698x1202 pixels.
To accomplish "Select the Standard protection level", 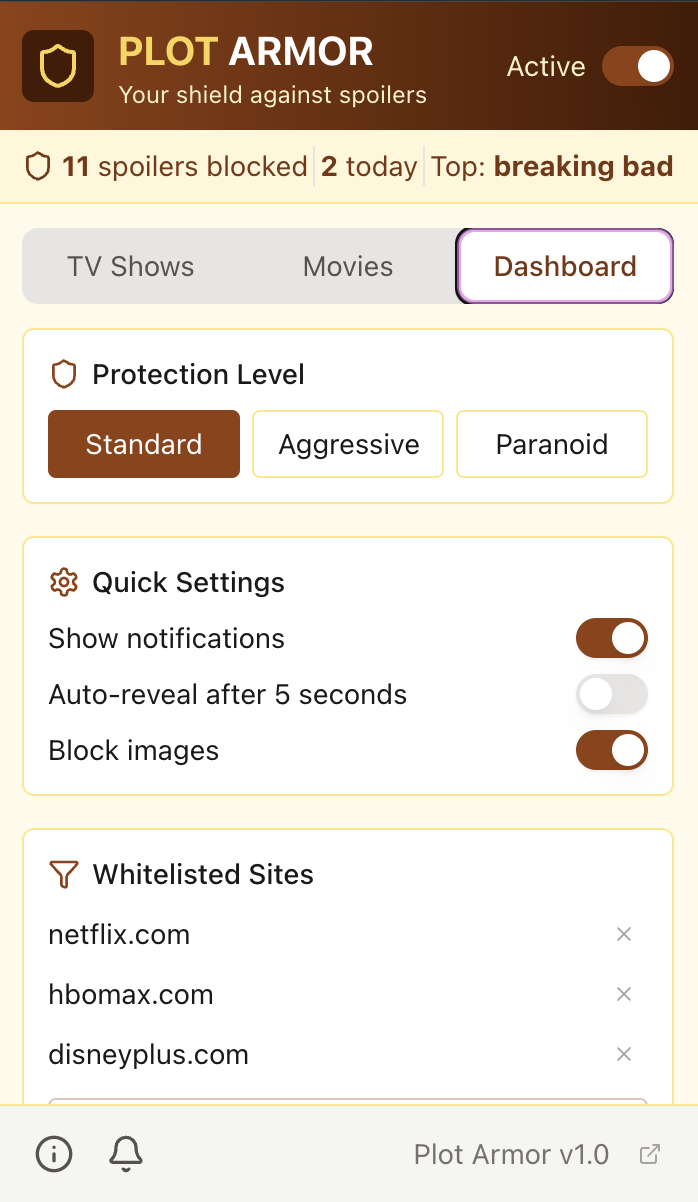I will click(x=143, y=444).
